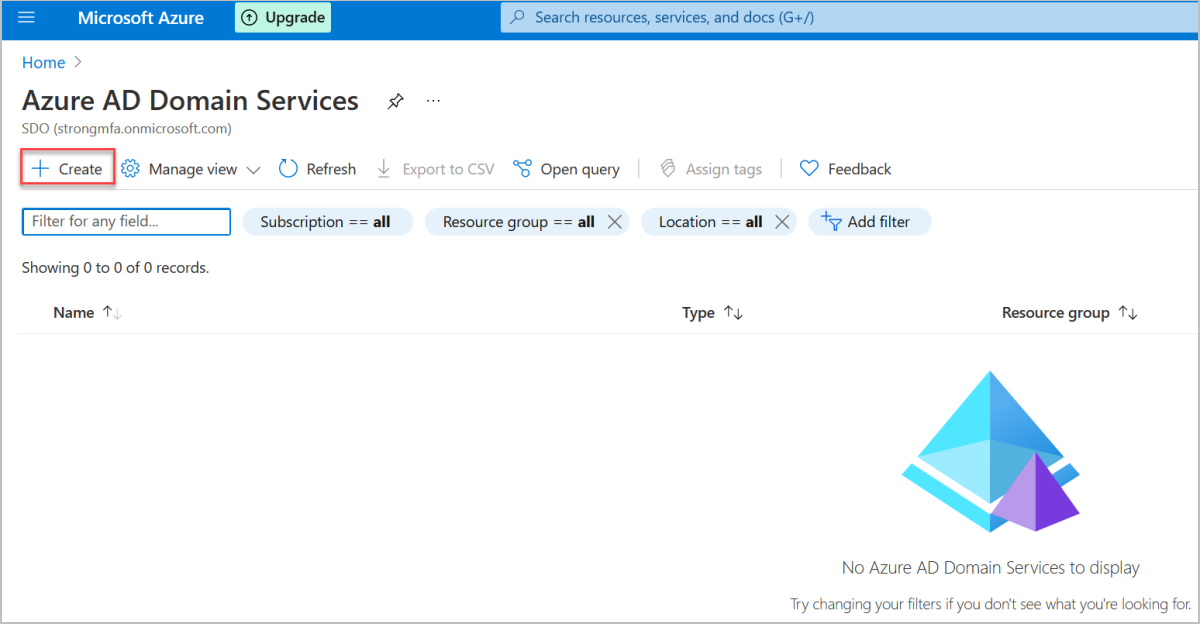Open the Feedback pane
The height and width of the screenshot is (624, 1200).
tap(845, 169)
